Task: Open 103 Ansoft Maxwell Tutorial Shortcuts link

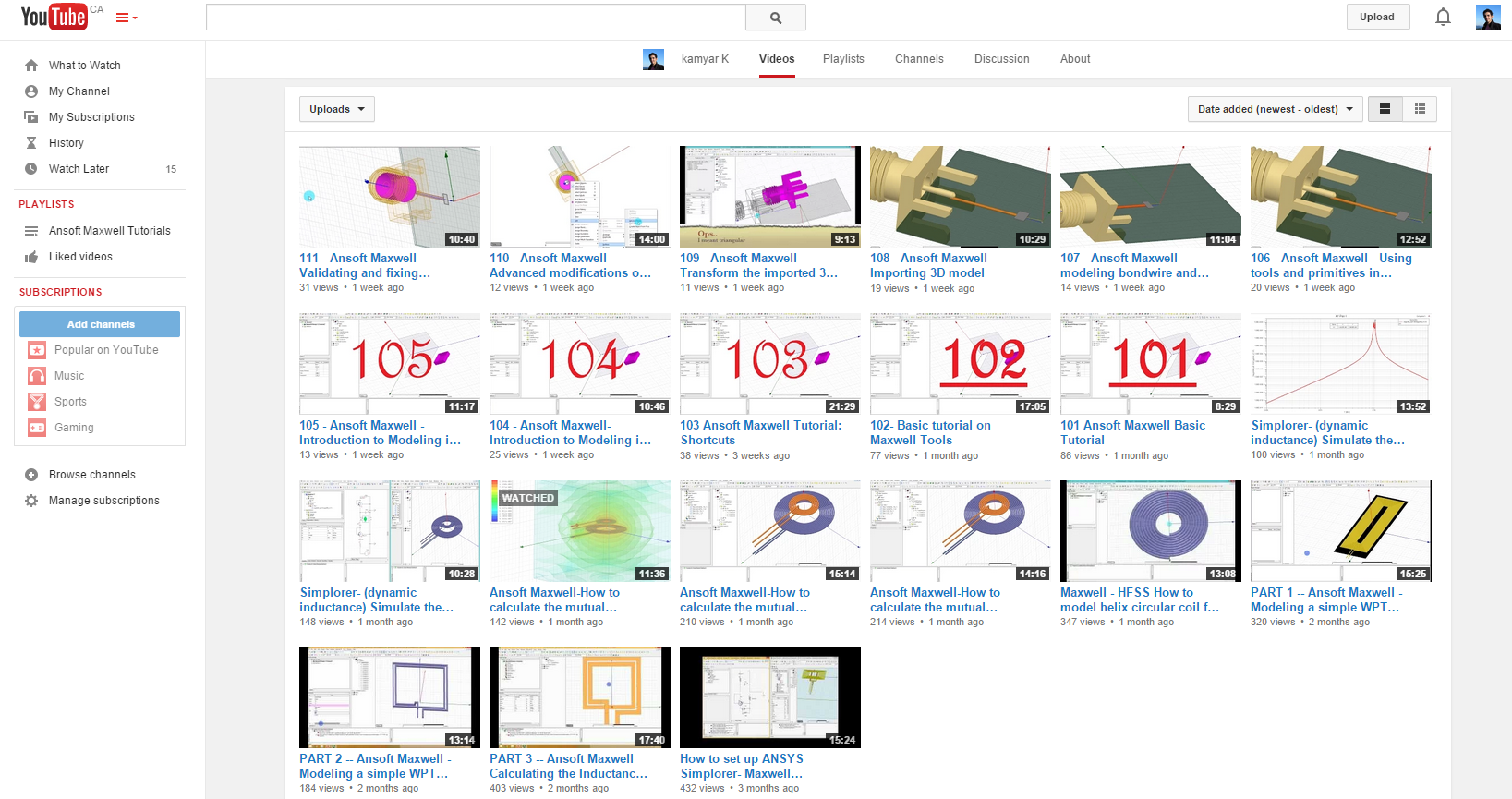Action: [x=761, y=432]
